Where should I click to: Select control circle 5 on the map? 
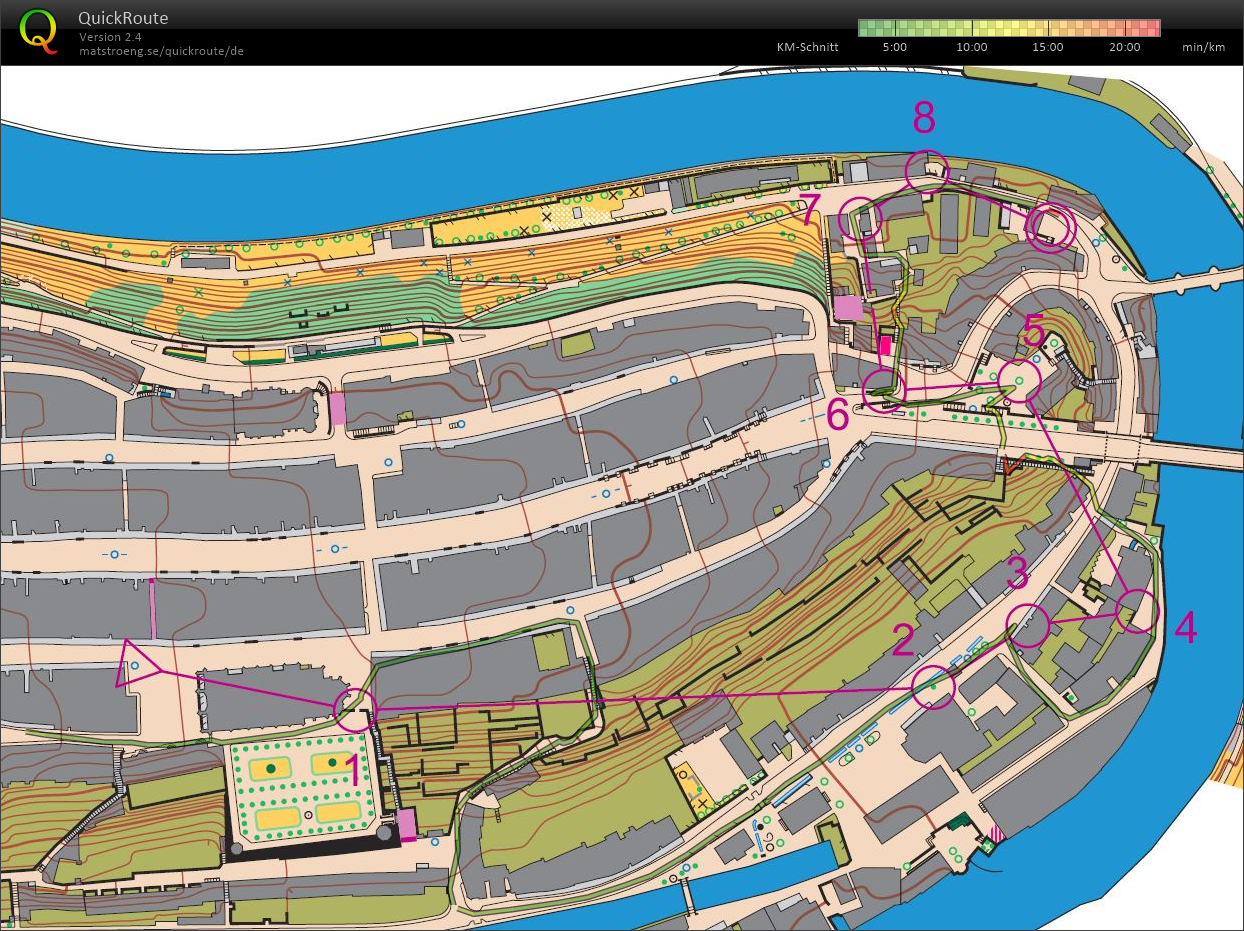click(1020, 381)
